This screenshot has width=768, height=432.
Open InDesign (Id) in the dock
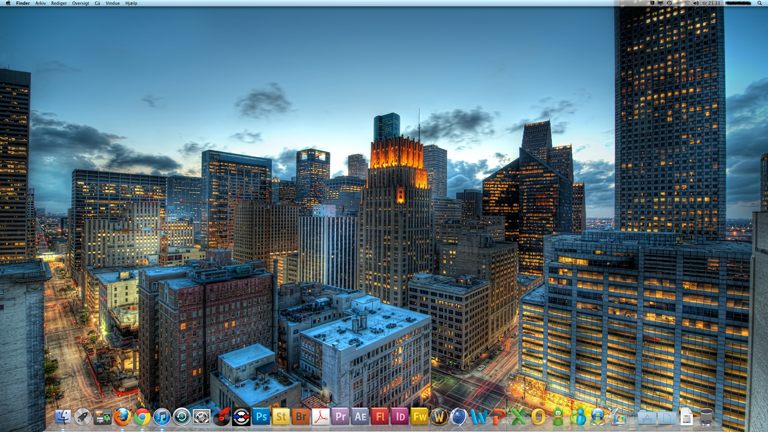pos(400,417)
